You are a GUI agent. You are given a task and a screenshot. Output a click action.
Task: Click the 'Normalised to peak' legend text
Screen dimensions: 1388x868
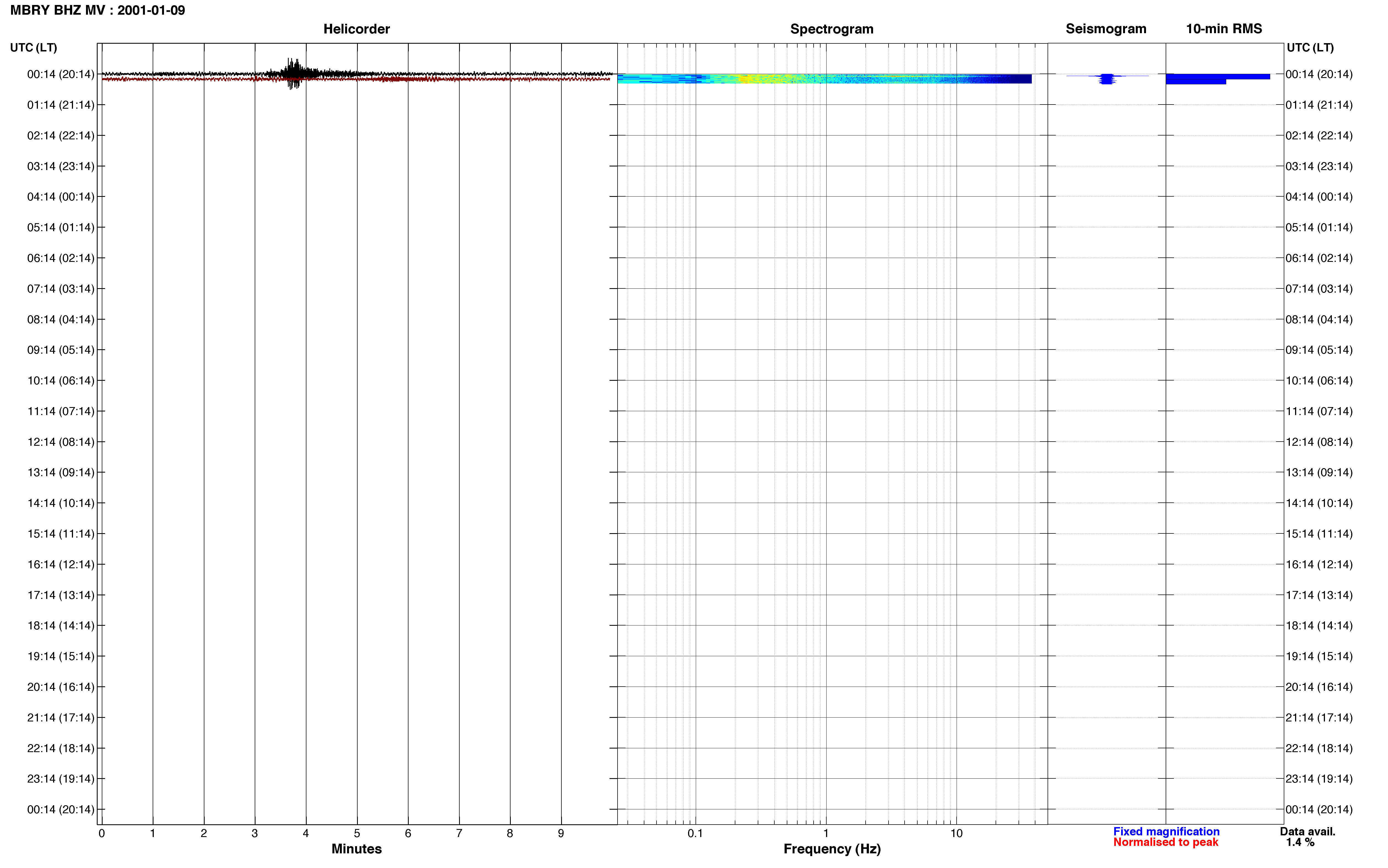pyautogui.click(x=1165, y=842)
